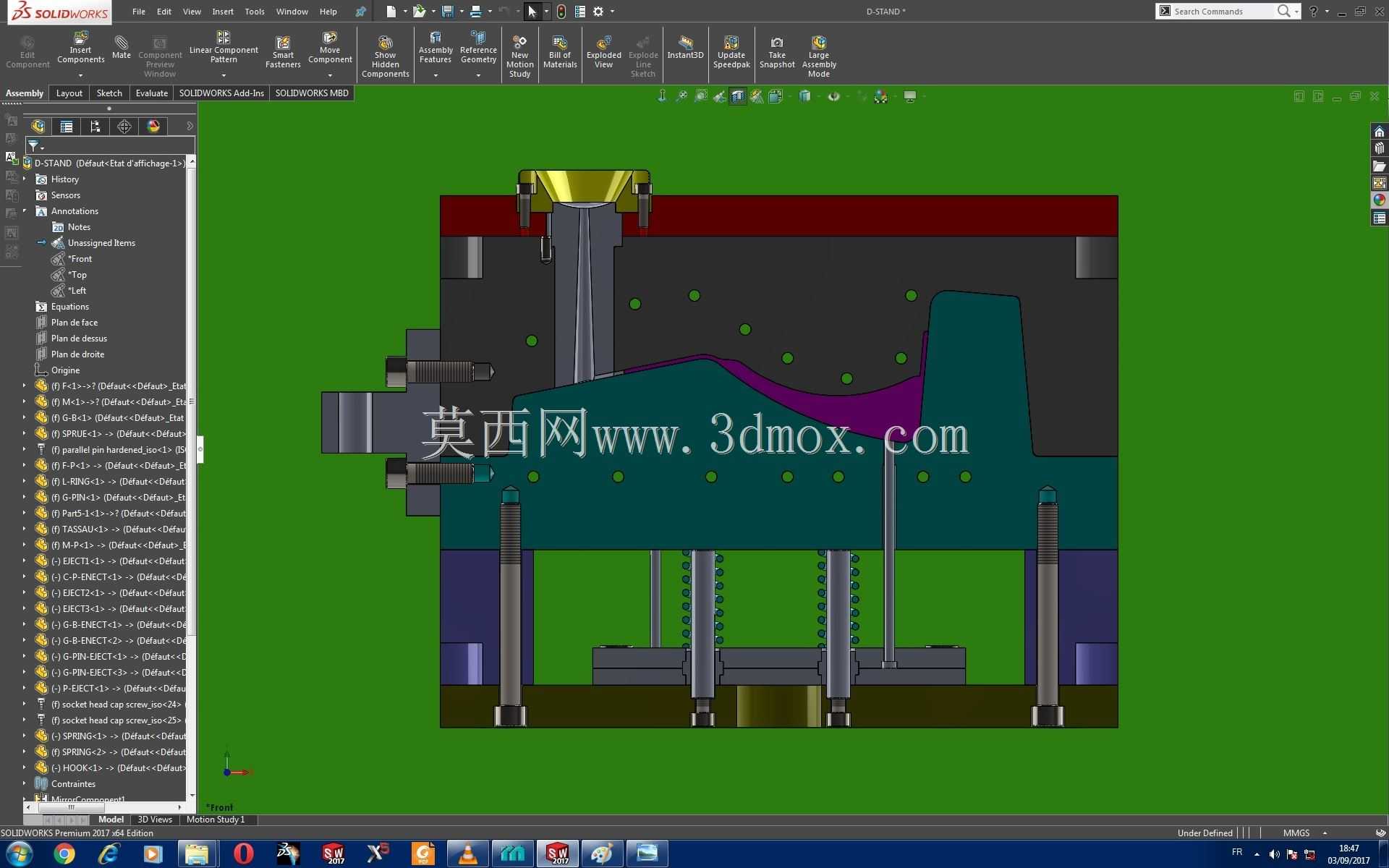Expand the HOOK<1> component
Viewport: 1389px width, 868px height.
(25, 768)
